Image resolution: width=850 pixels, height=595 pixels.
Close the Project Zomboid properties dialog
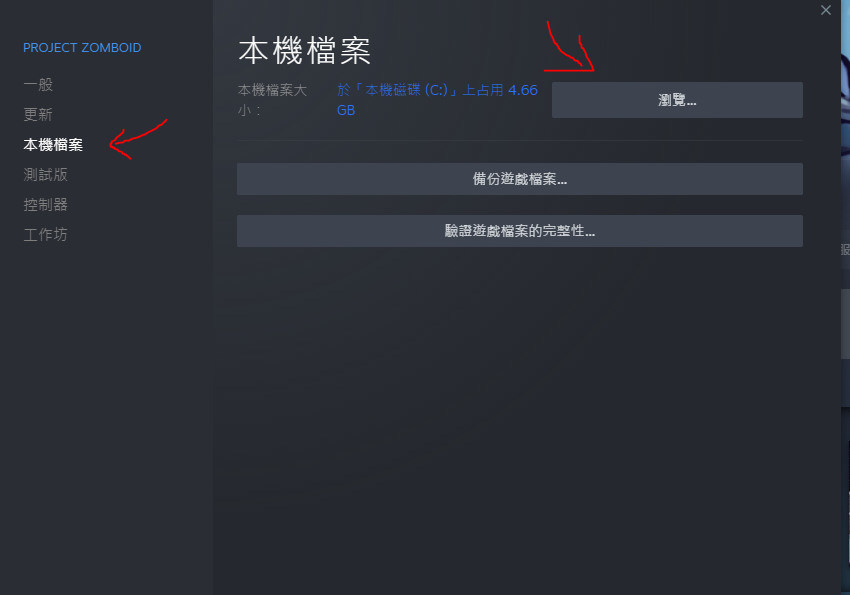(x=825, y=10)
